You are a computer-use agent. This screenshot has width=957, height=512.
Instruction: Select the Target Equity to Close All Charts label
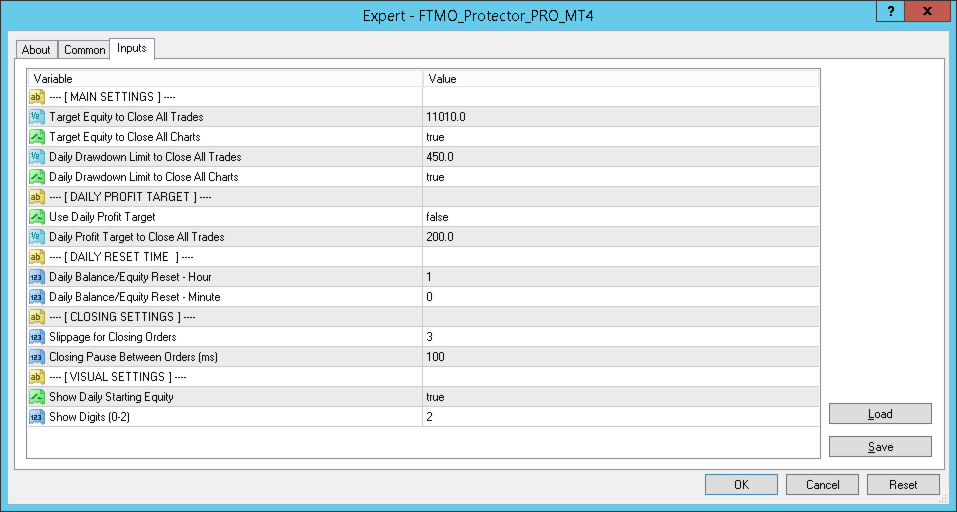pyautogui.click(x=125, y=137)
